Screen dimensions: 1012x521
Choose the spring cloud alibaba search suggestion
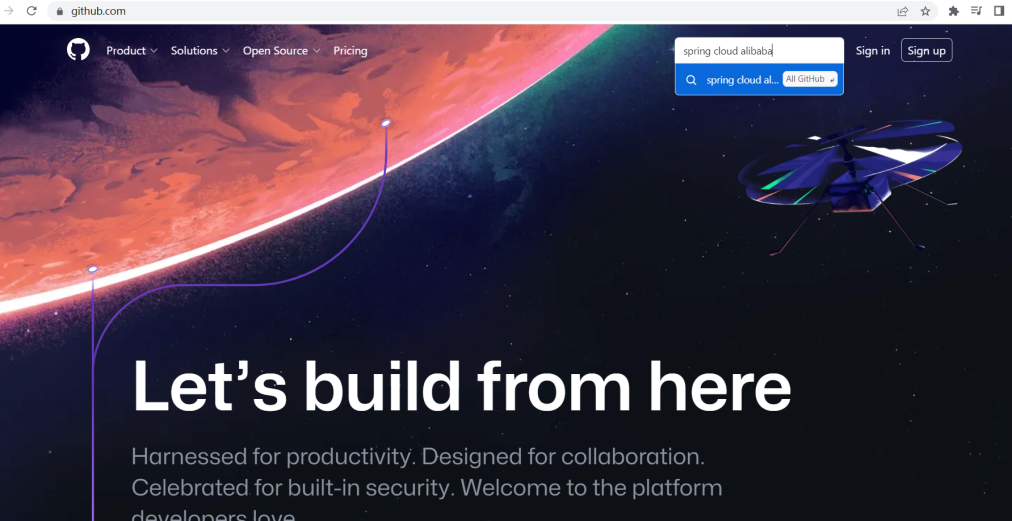(759, 80)
